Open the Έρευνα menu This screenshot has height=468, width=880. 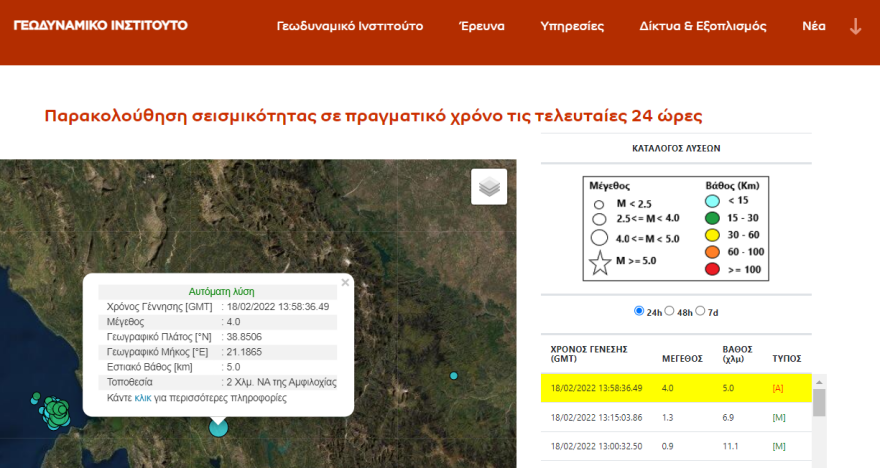pos(481,26)
